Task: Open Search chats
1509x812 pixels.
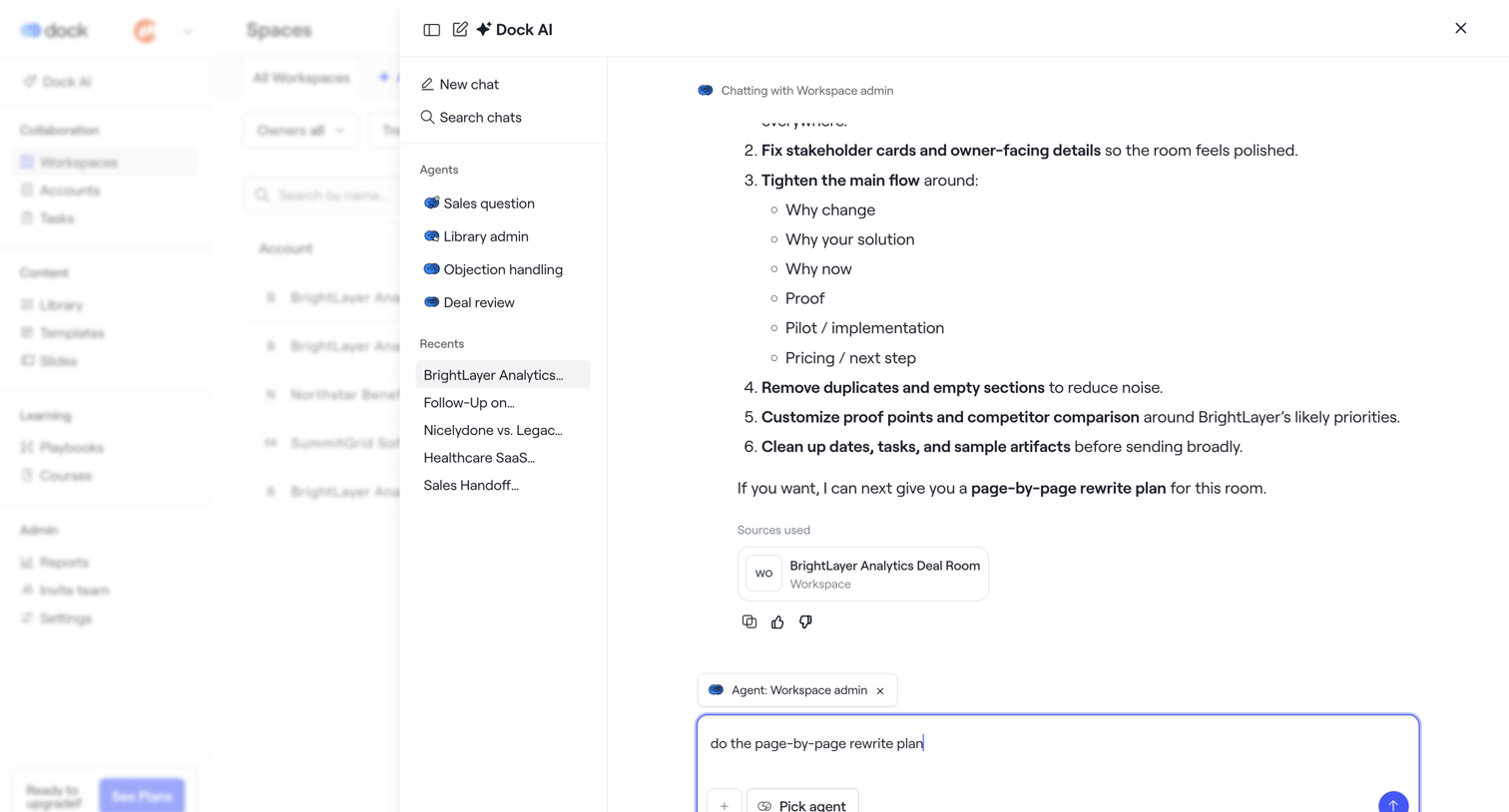Action: [471, 118]
